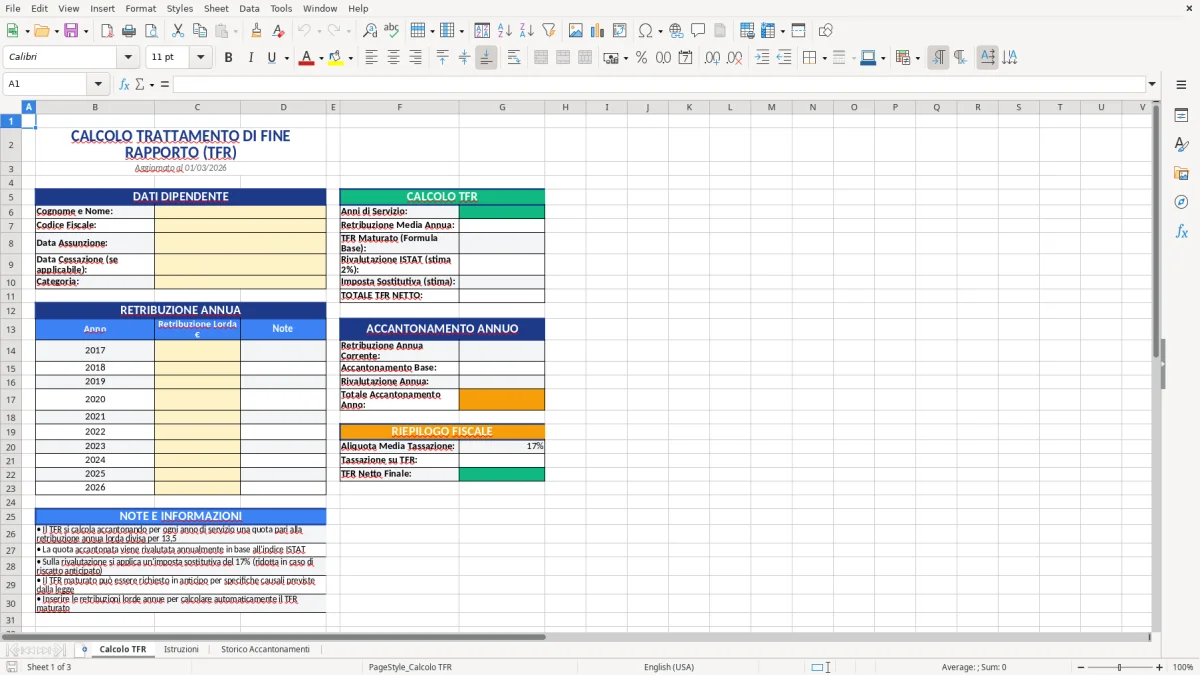Image resolution: width=1200 pixels, height=675 pixels.
Task: Click column header G
Action: [502, 107]
